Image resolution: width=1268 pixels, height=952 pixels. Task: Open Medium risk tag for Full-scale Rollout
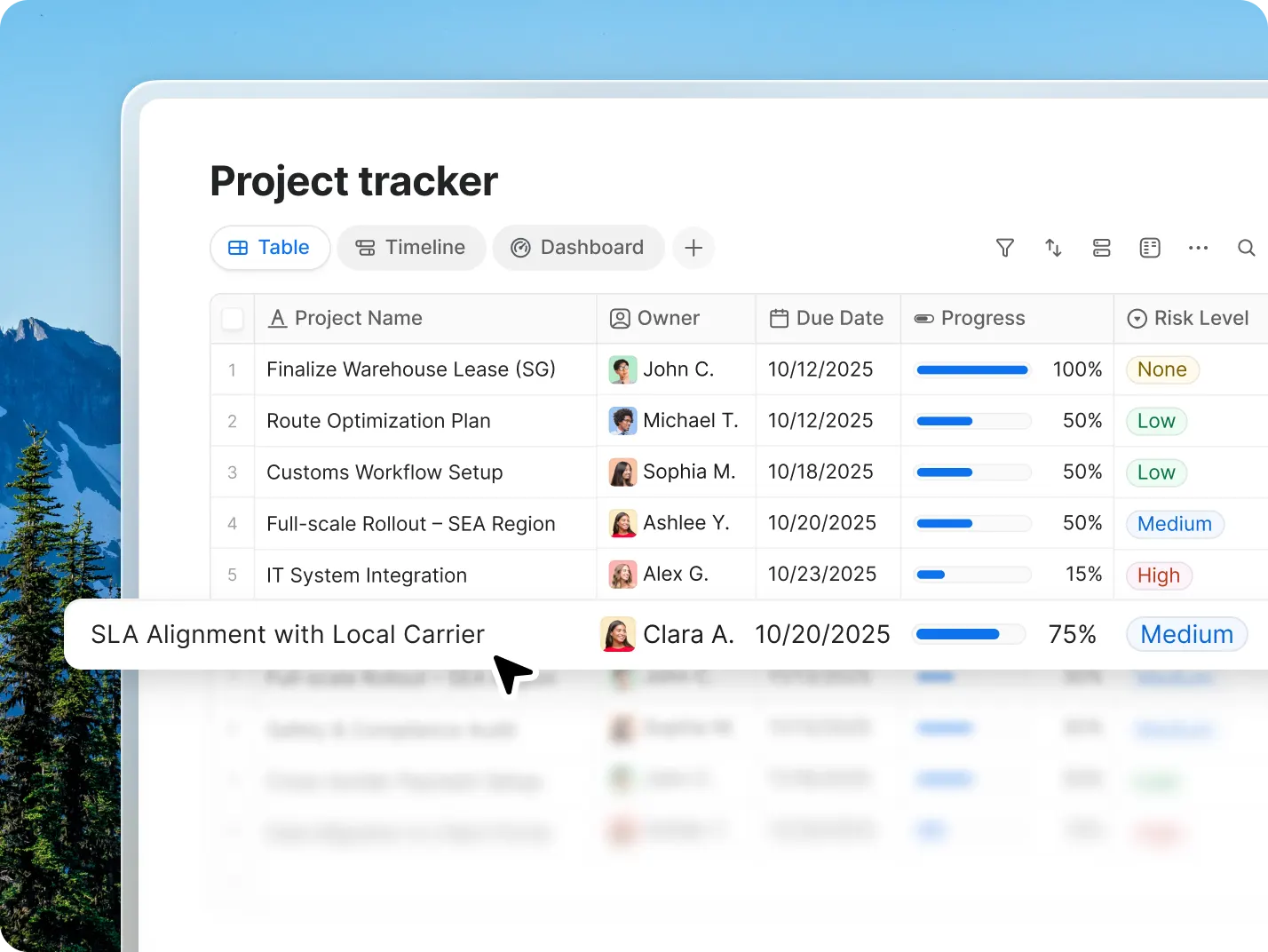[x=1175, y=524]
